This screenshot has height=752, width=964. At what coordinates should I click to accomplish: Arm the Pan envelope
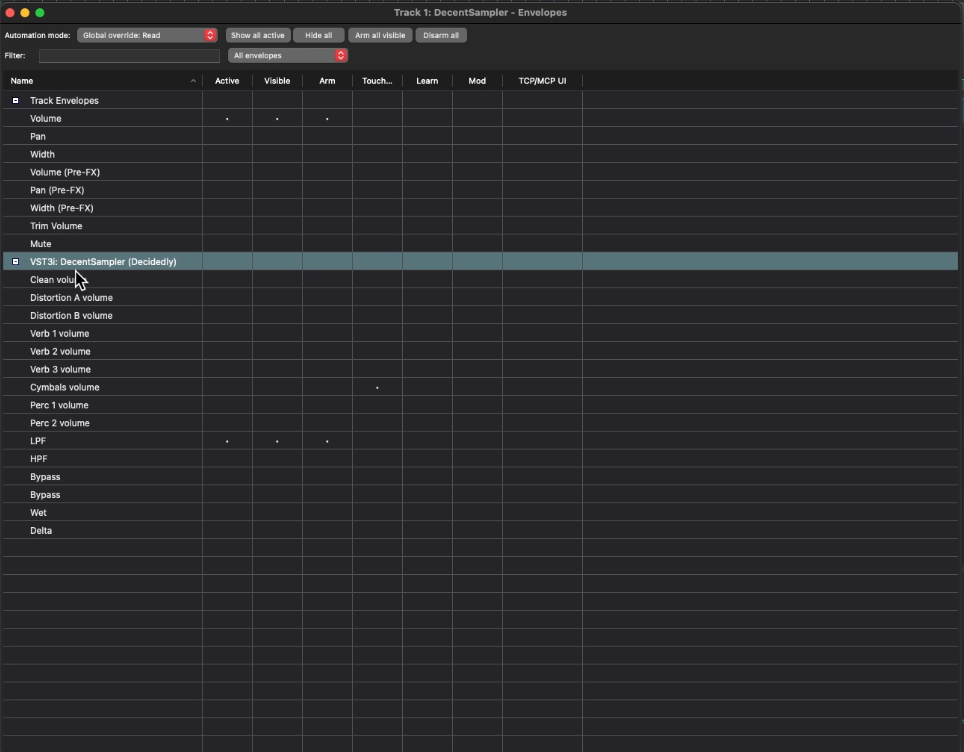327,136
